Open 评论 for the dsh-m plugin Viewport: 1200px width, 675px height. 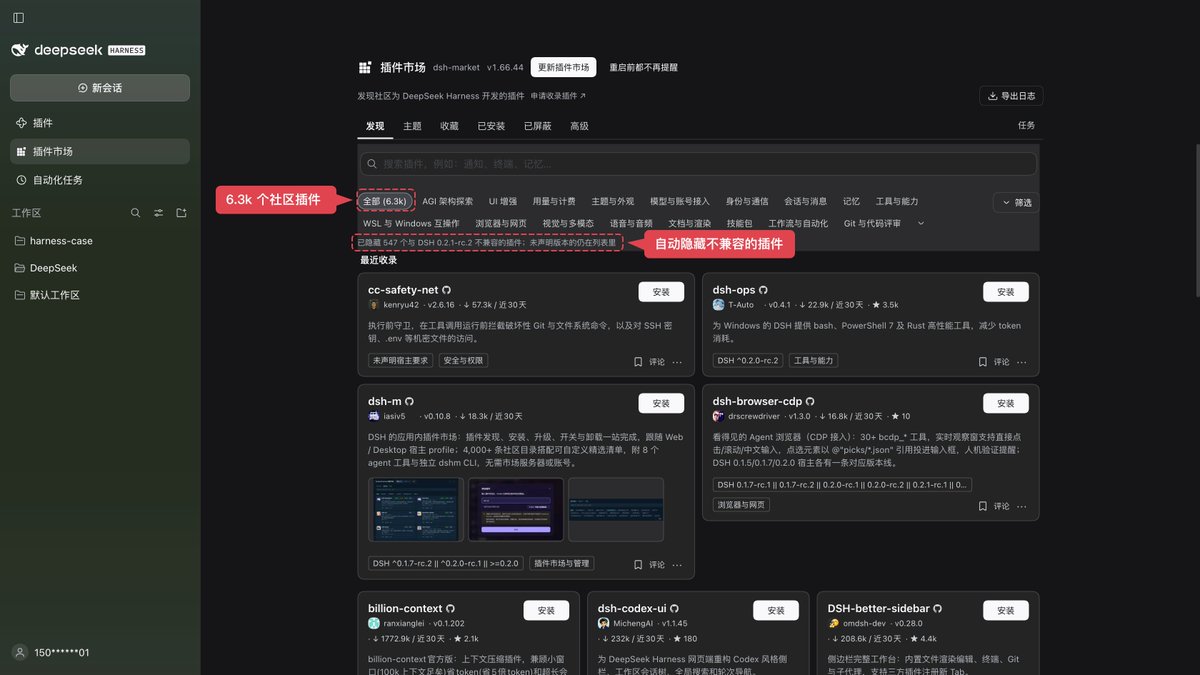pos(656,565)
